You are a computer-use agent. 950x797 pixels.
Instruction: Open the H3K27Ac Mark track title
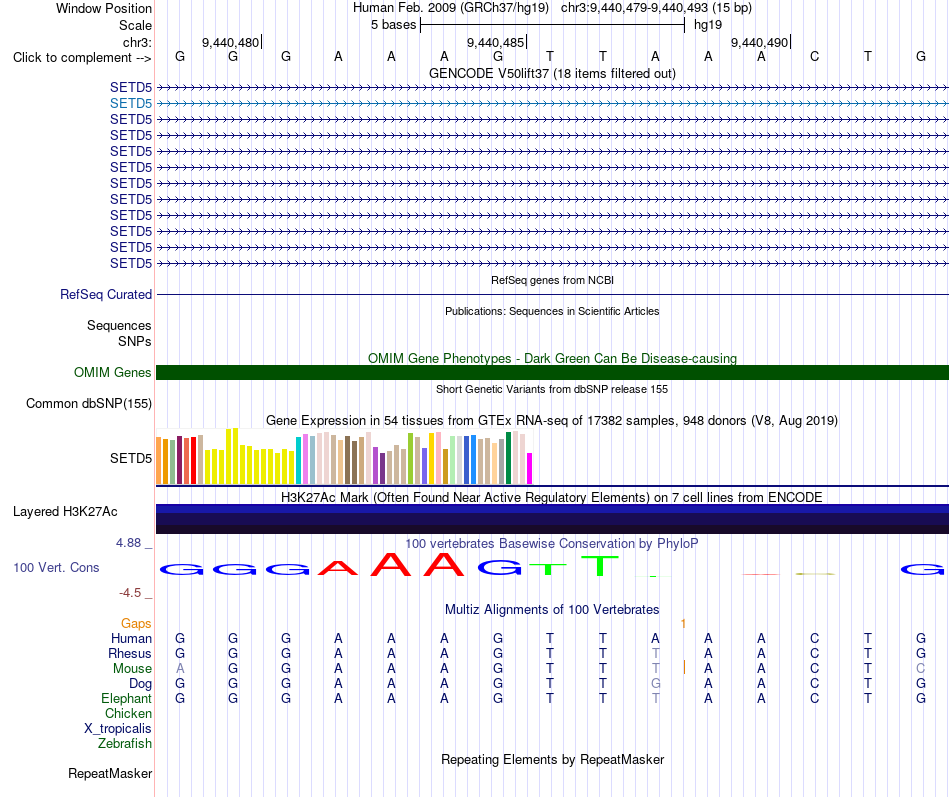coord(552,498)
